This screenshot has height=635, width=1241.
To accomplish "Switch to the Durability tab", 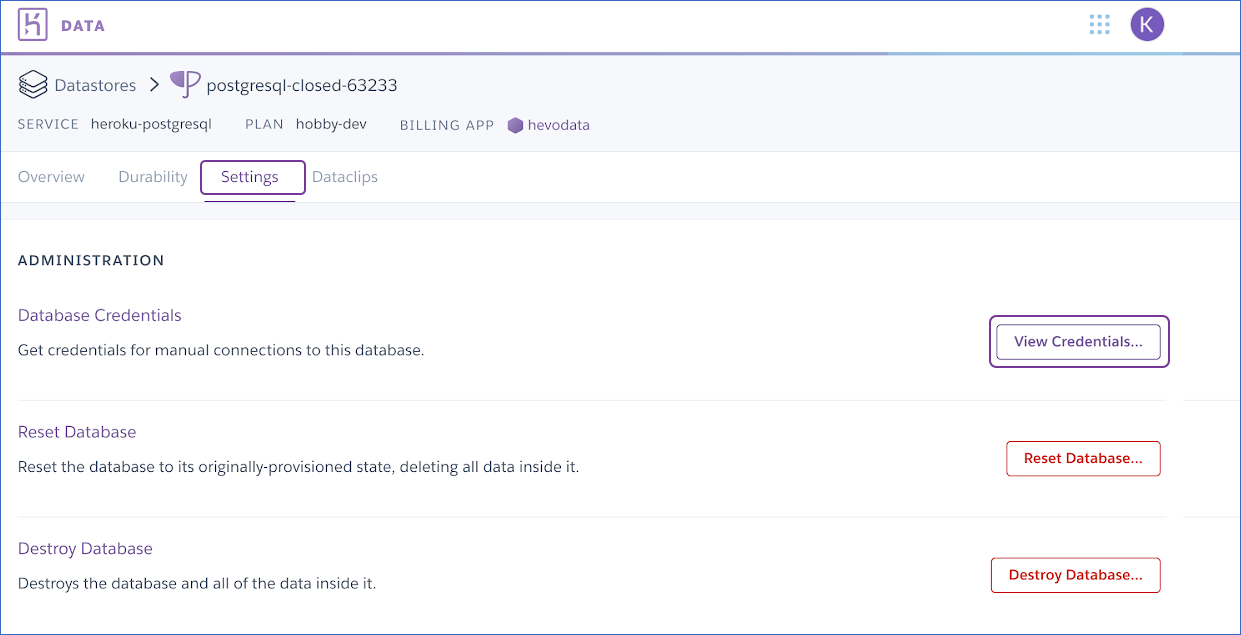I will pos(153,177).
